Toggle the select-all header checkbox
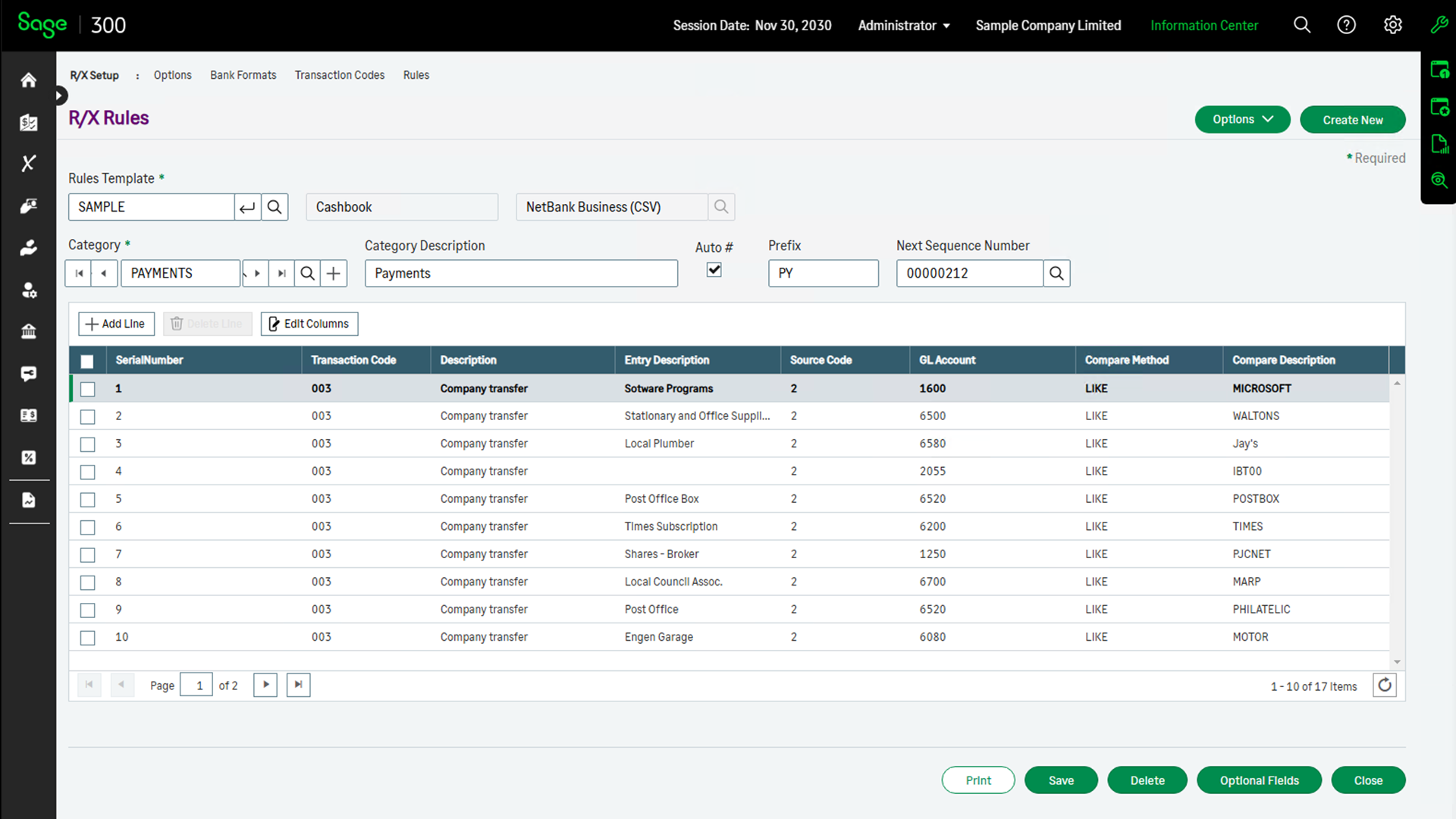This screenshot has width=1456, height=819. [87, 361]
